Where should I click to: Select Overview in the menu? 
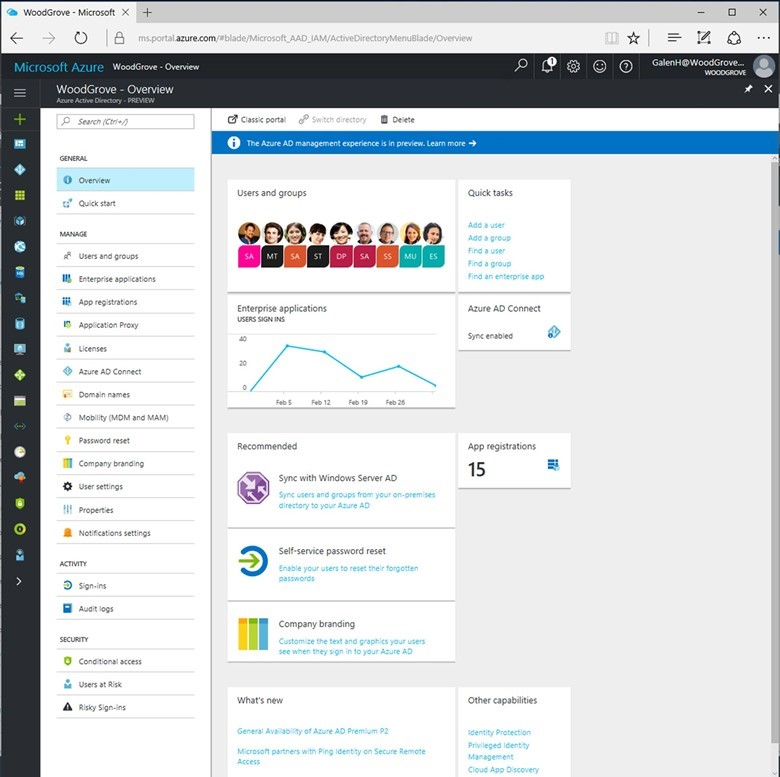125,180
